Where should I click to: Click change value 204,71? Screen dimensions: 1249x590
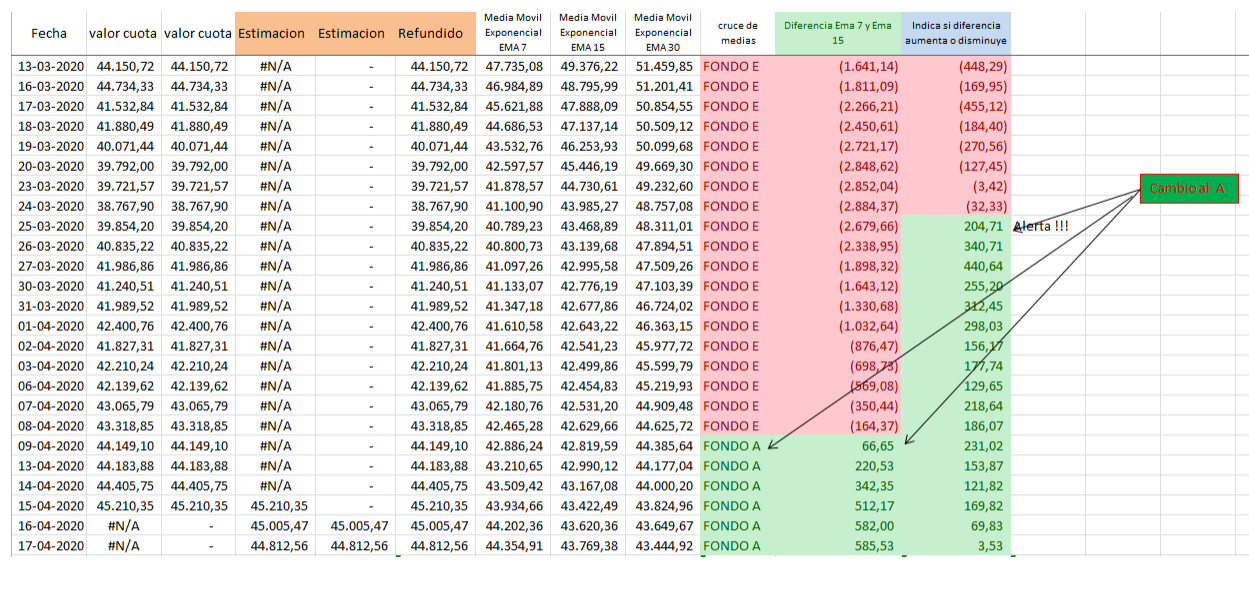coord(956,226)
